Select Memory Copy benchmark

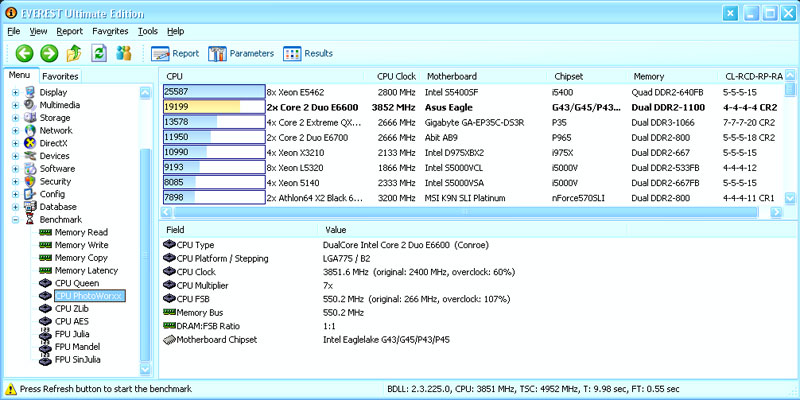tap(81, 258)
